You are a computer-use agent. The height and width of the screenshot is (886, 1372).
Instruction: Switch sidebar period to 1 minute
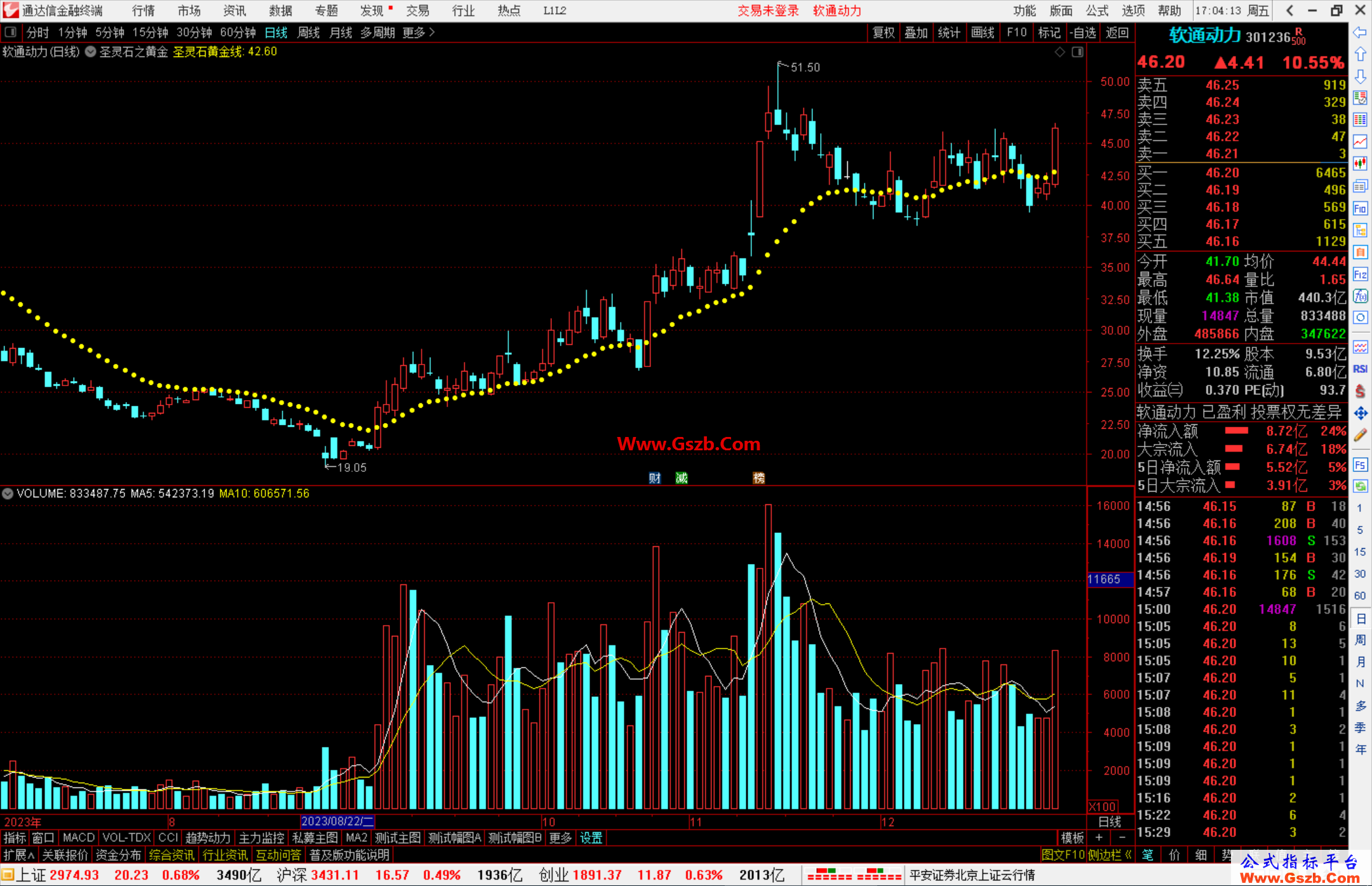click(1359, 508)
